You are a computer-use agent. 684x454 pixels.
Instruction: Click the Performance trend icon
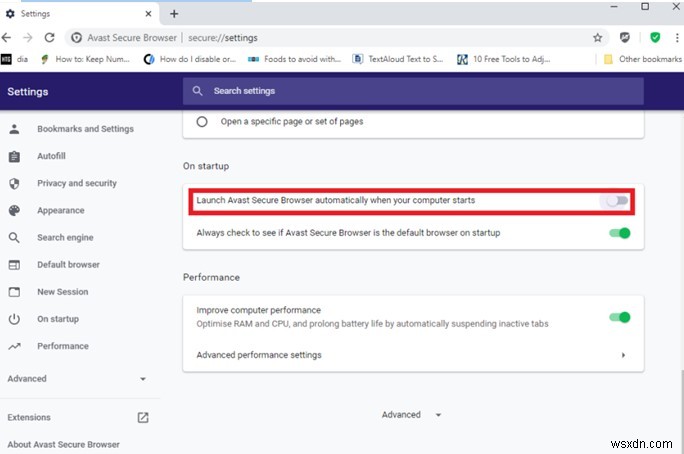[x=14, y=346]
